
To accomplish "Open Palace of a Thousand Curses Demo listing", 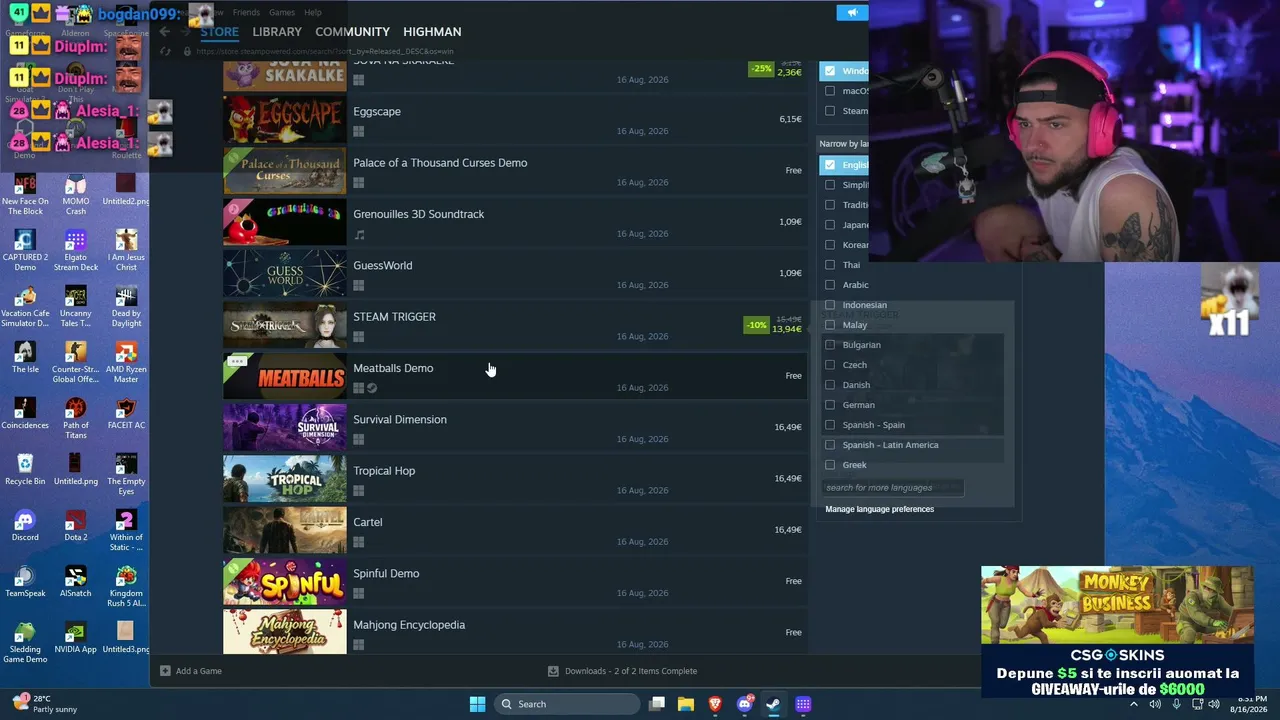I will click(514, 171).
